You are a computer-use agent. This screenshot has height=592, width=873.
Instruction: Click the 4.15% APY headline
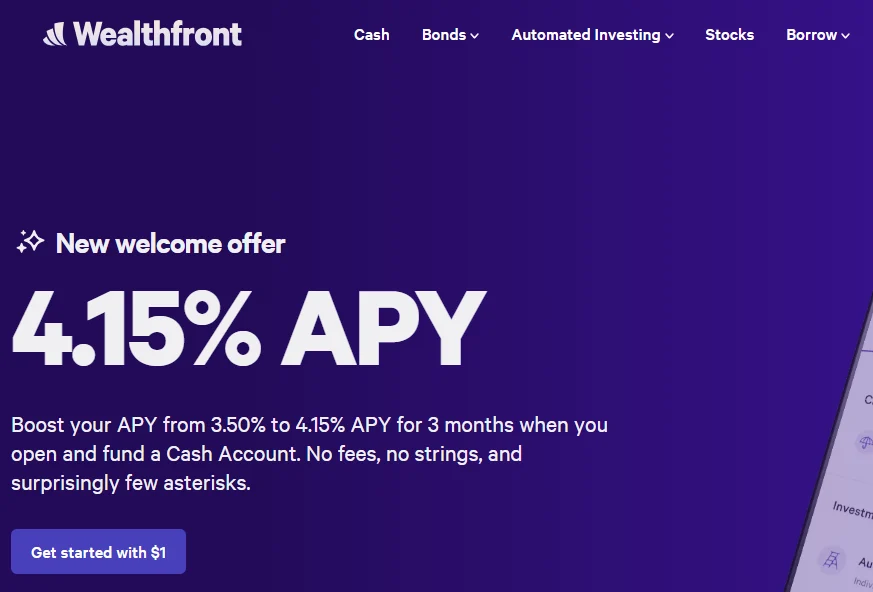(x=244, y=330)
